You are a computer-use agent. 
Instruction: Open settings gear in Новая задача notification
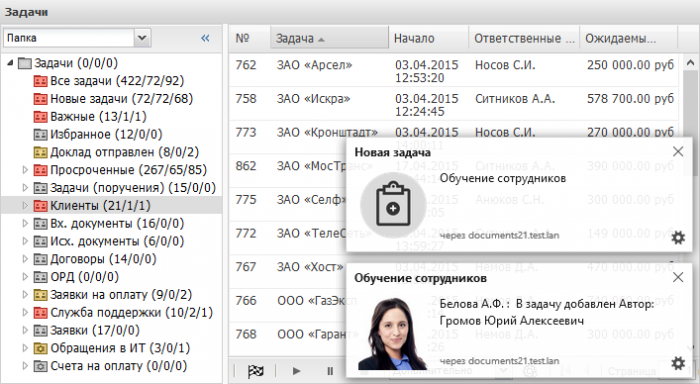pos(678,238)
